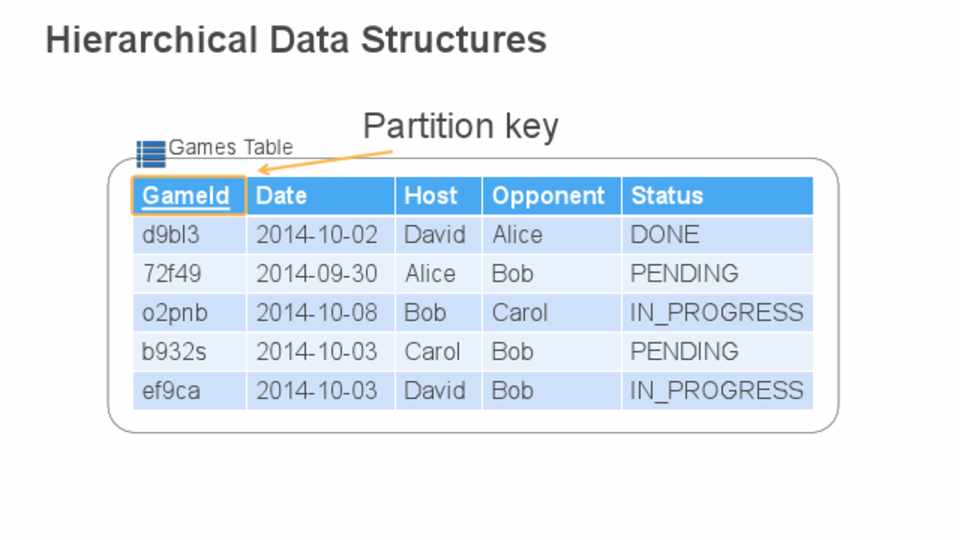Click the Partition key label
960x540 pixels.
[x=460, y=127]
